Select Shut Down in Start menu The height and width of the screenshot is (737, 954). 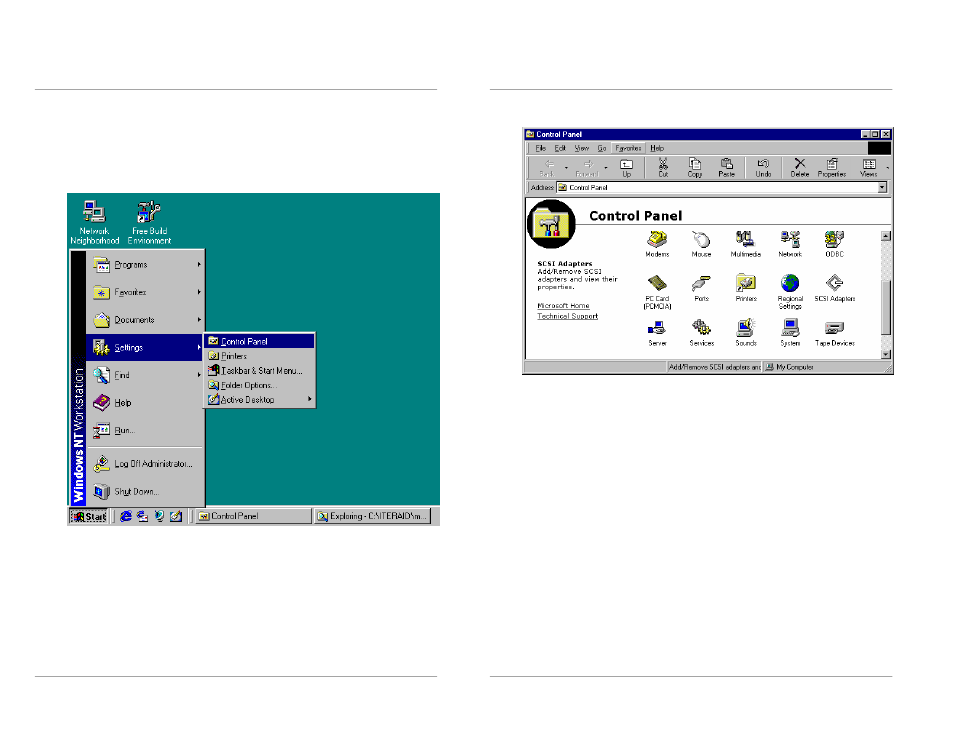[x=145, y=491]
